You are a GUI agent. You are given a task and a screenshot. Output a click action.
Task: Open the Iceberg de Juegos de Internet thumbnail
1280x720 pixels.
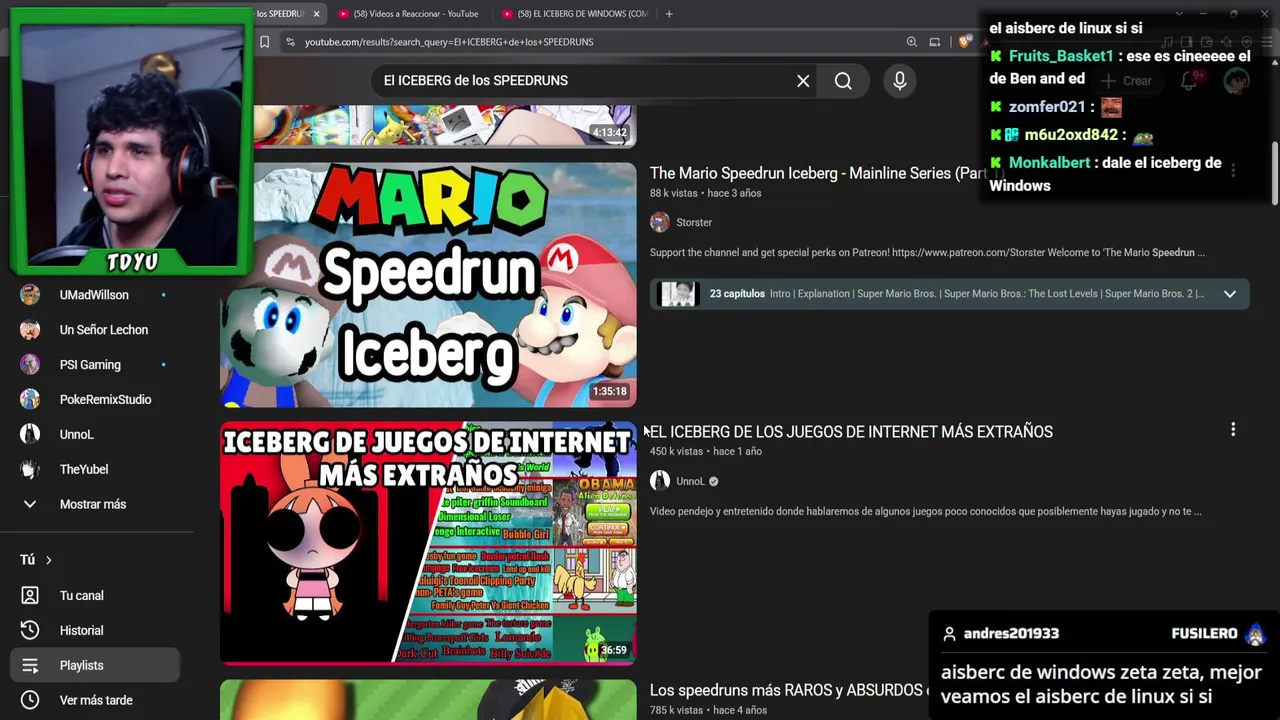428,543
